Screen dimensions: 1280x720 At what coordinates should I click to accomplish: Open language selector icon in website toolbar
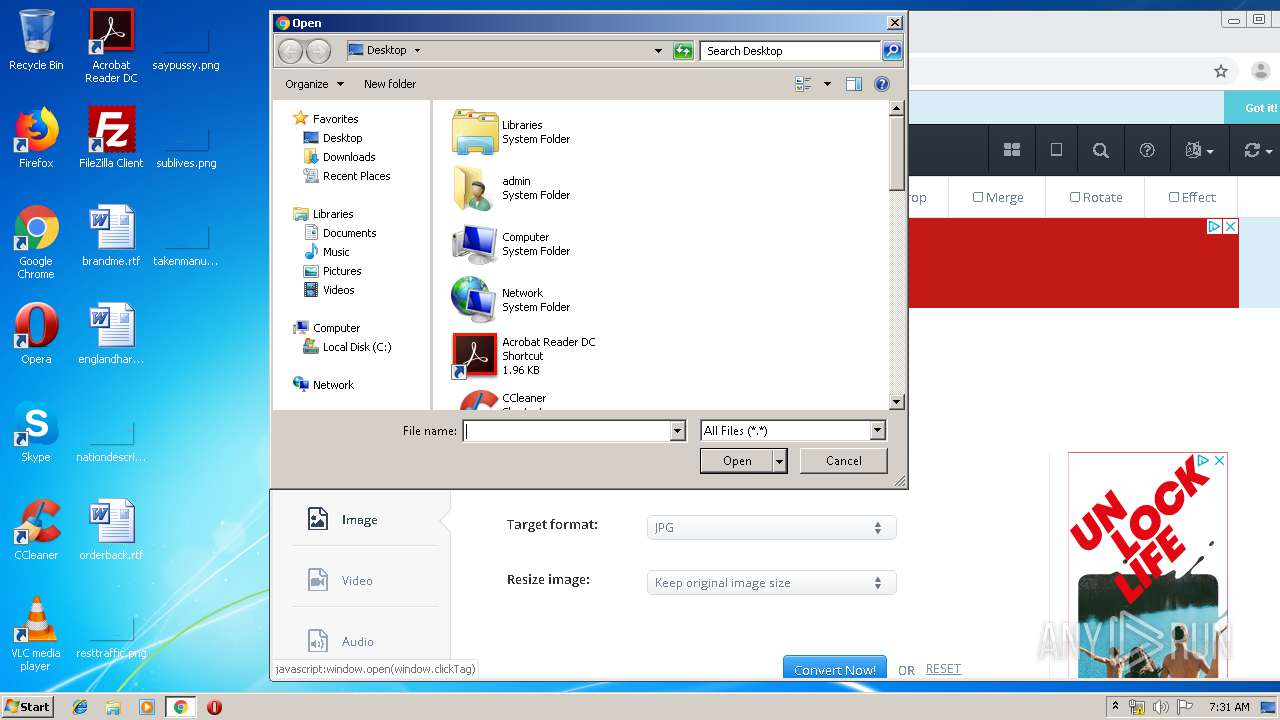(1198, 150)
